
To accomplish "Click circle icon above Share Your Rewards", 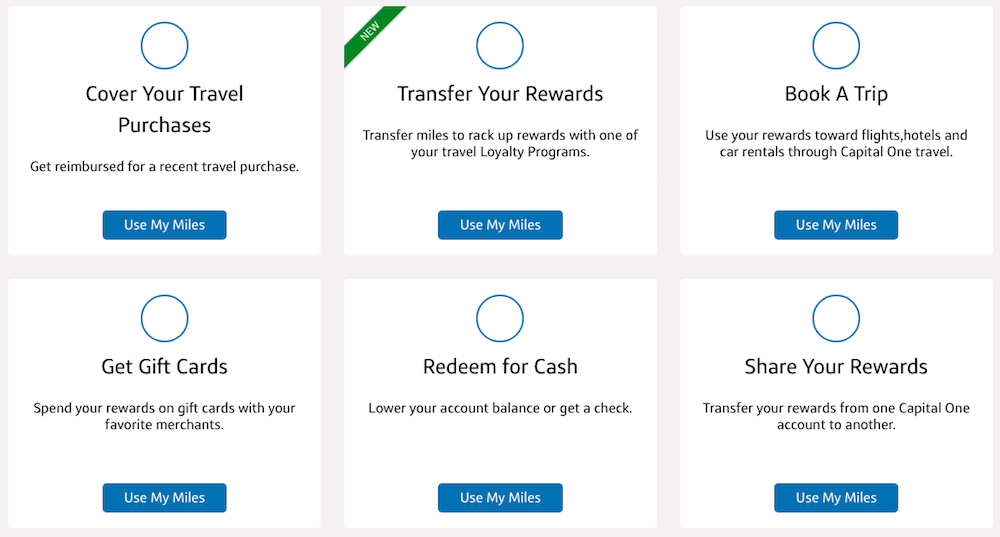I will point(836,318).
